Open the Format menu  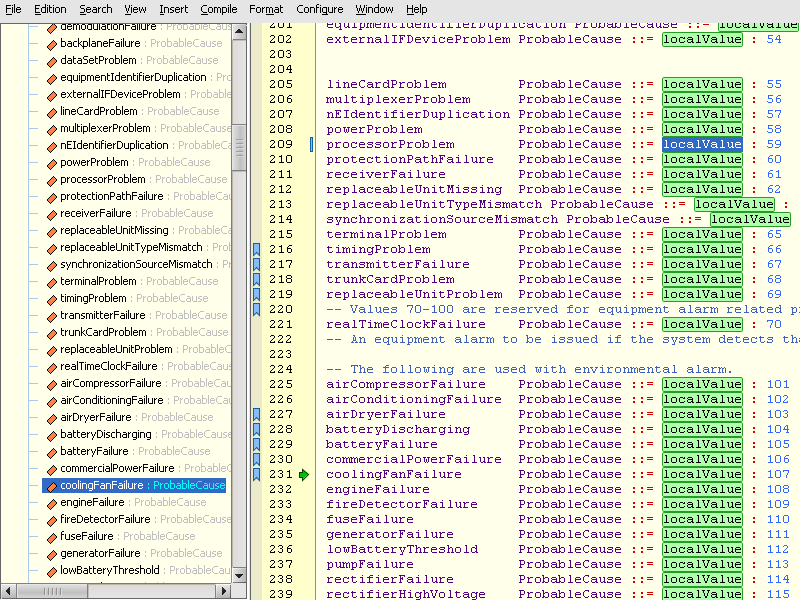coord(266,9)
